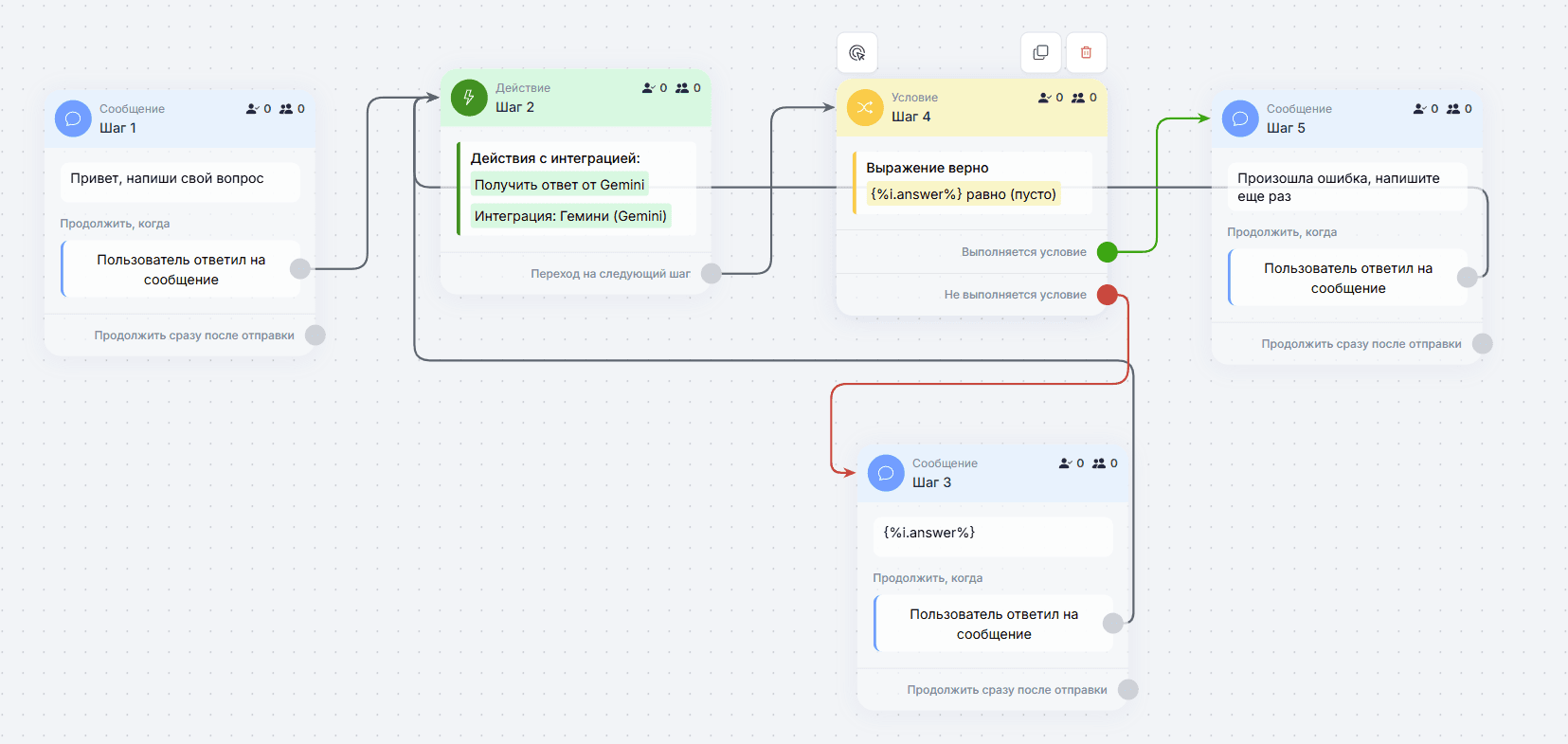Screen dimensions: 1568x744
Task: Click connector dot next to 'Переход на следующий шаг'
Action: point(711,274)
